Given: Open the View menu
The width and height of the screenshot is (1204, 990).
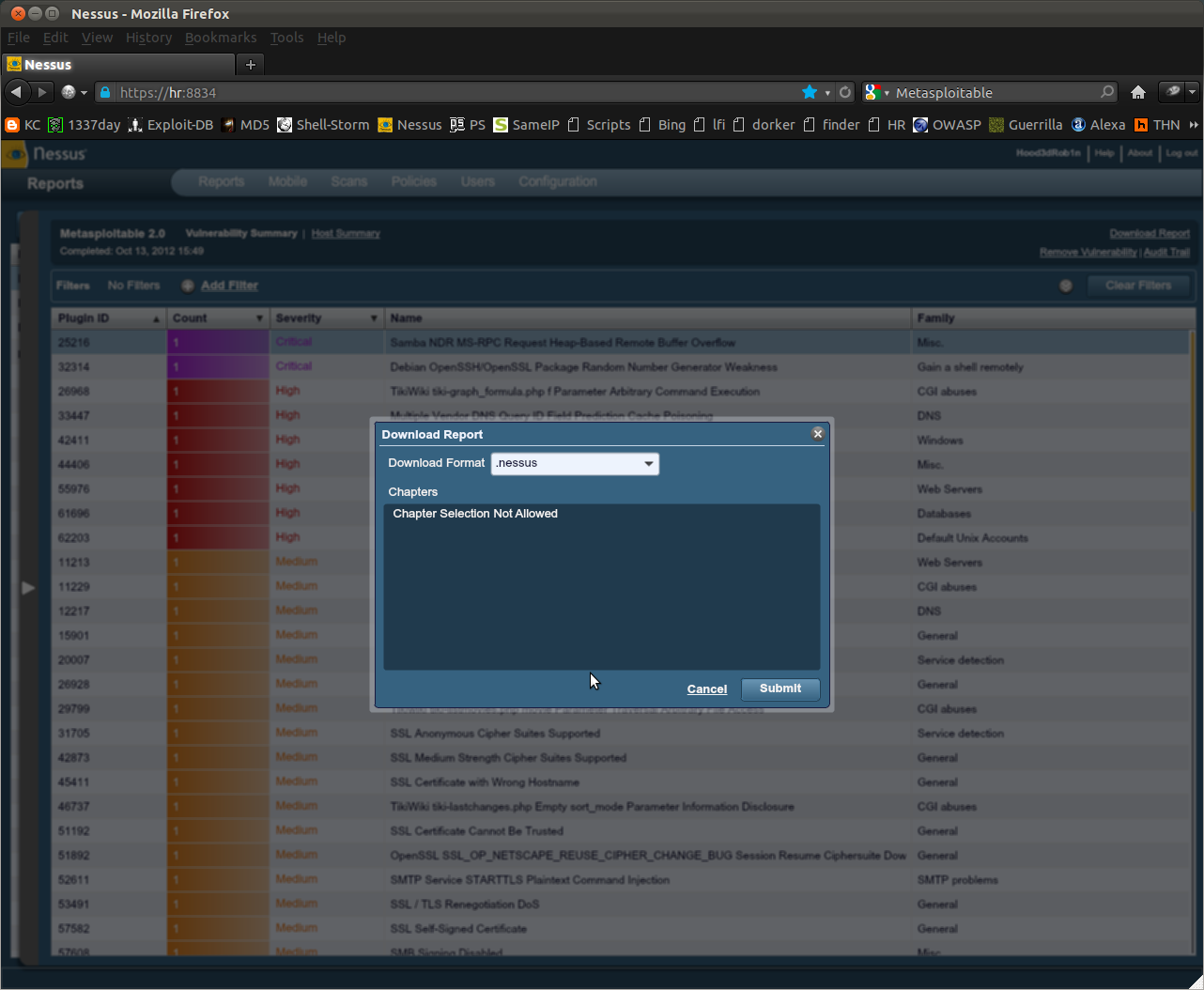Looking at the screenshot, I should pyautogui.click(x=97, y=38).
